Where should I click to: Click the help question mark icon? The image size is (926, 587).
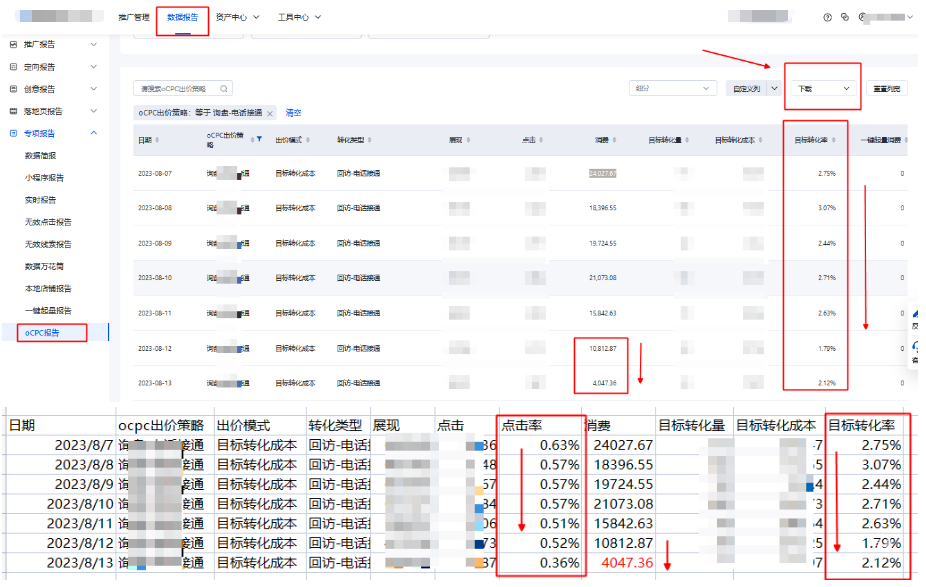[827, 17]
